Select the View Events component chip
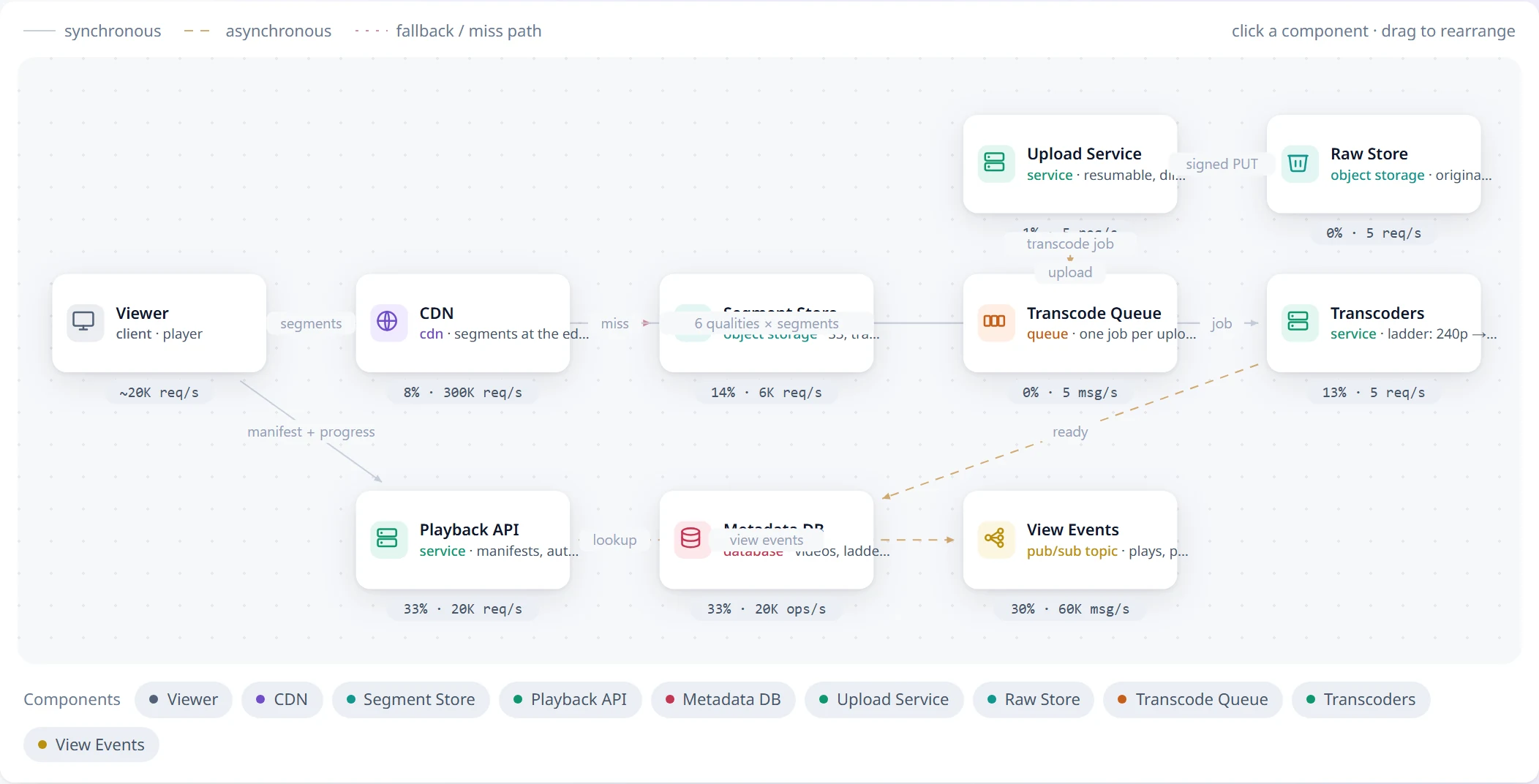Image resolution: width=1539 pixels, height=784 pixels. click(x=91, y=745)
